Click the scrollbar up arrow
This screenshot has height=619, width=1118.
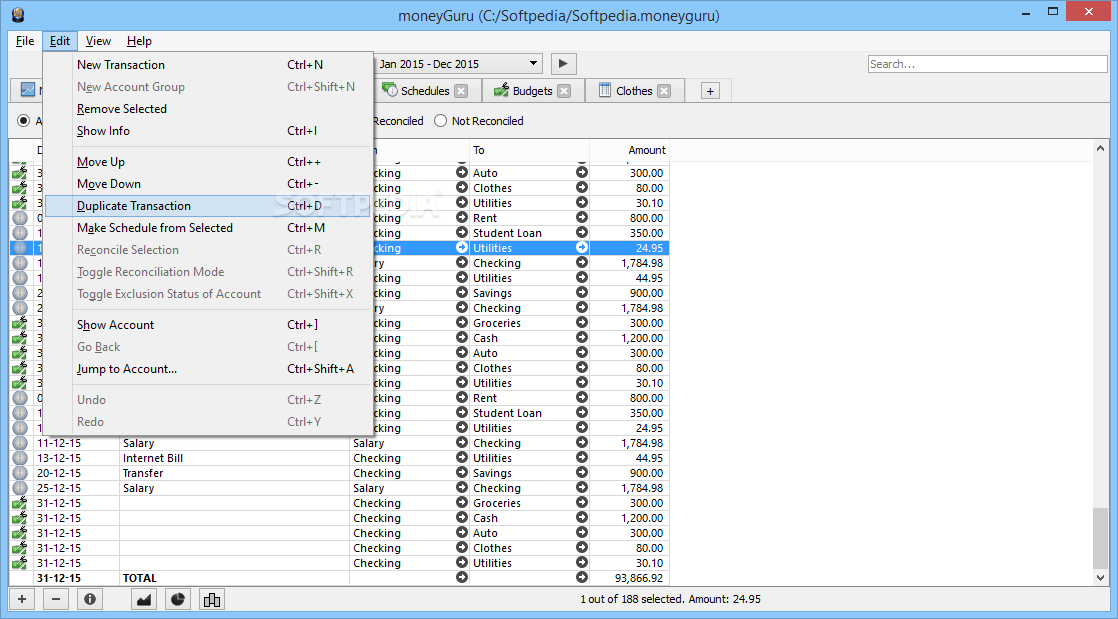[x=1100, y=148]
